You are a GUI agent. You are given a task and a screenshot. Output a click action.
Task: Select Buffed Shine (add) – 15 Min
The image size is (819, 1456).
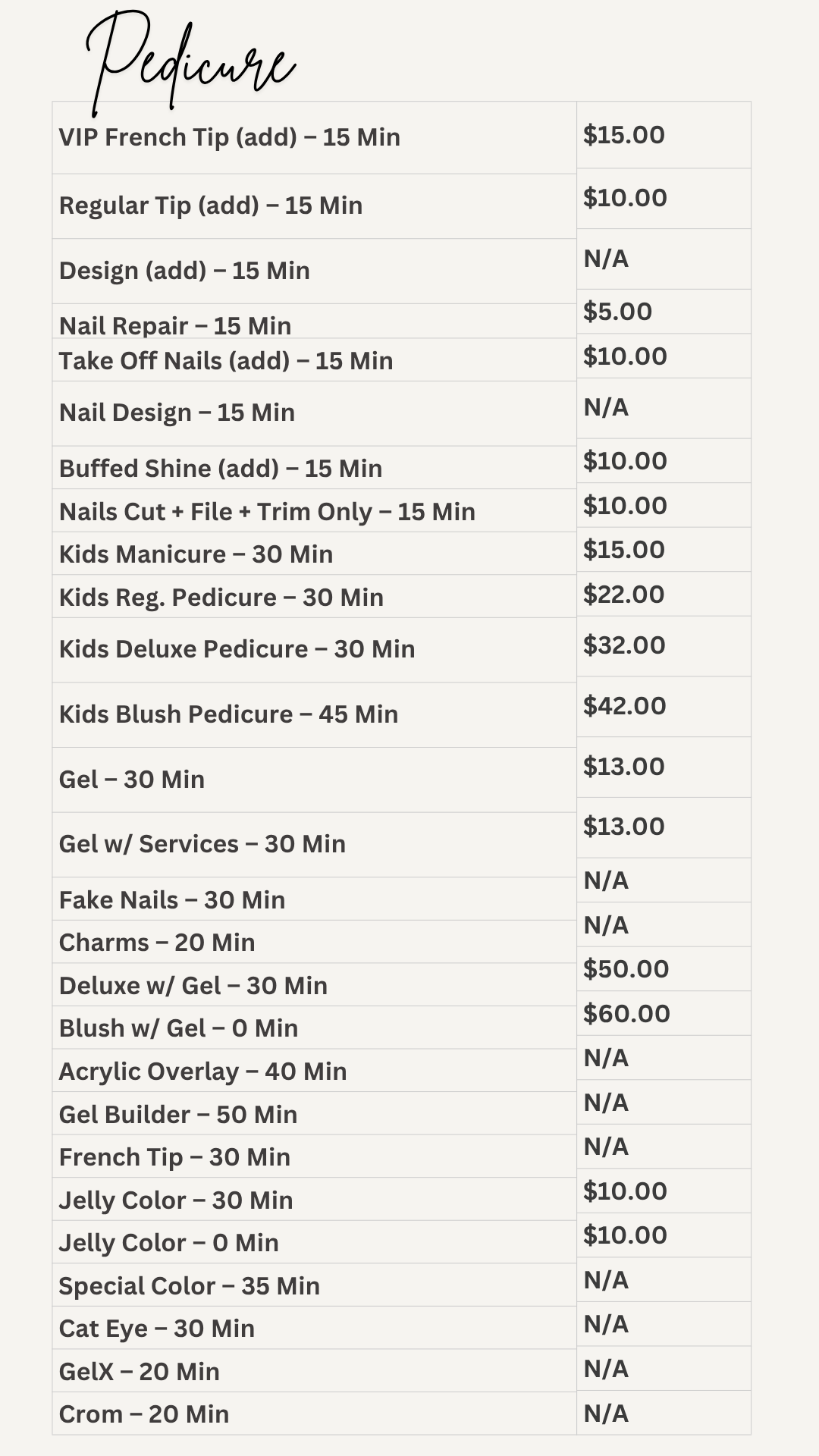click(x=220, y=469)
